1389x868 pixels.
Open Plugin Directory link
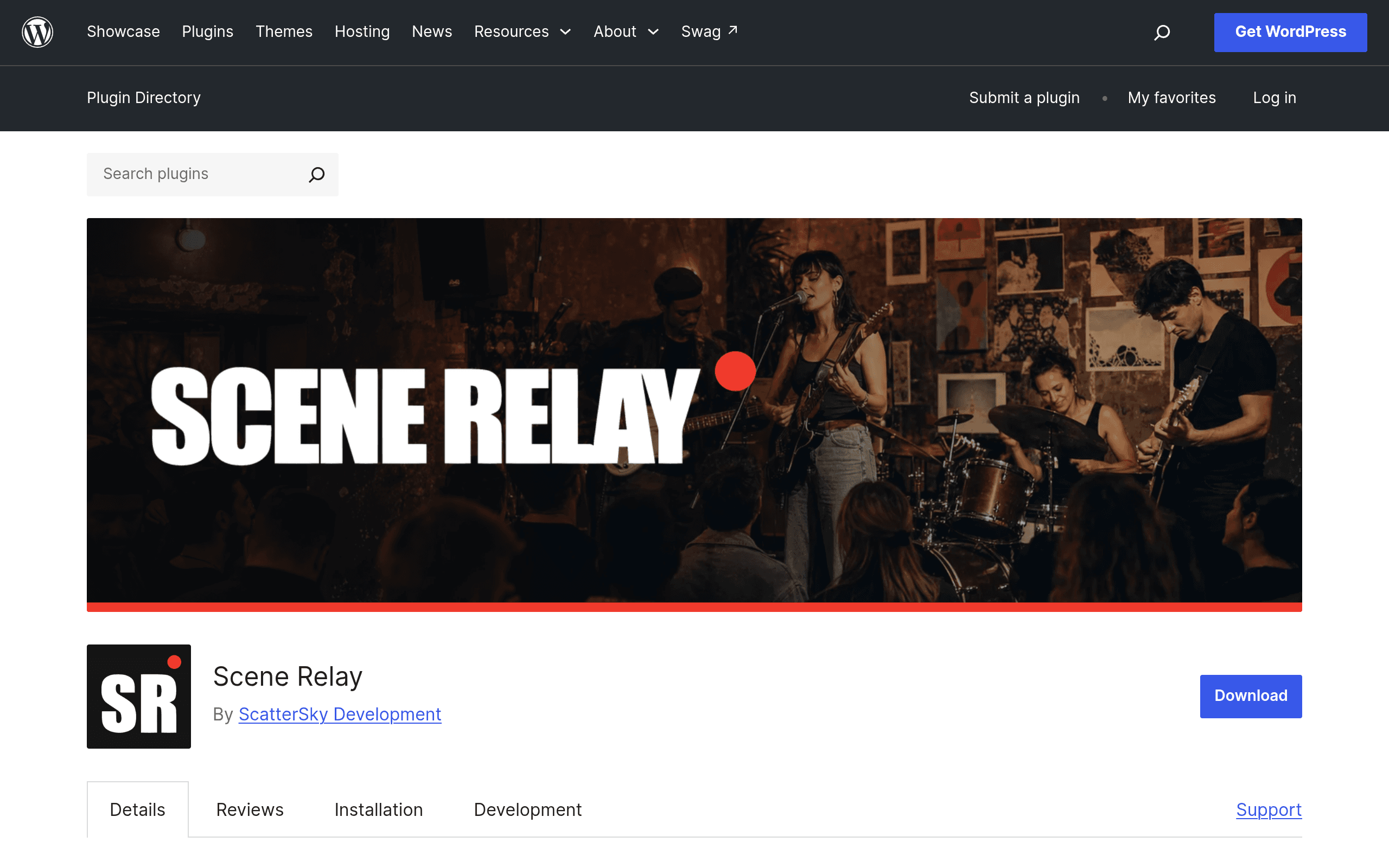[x=143, y=98]
